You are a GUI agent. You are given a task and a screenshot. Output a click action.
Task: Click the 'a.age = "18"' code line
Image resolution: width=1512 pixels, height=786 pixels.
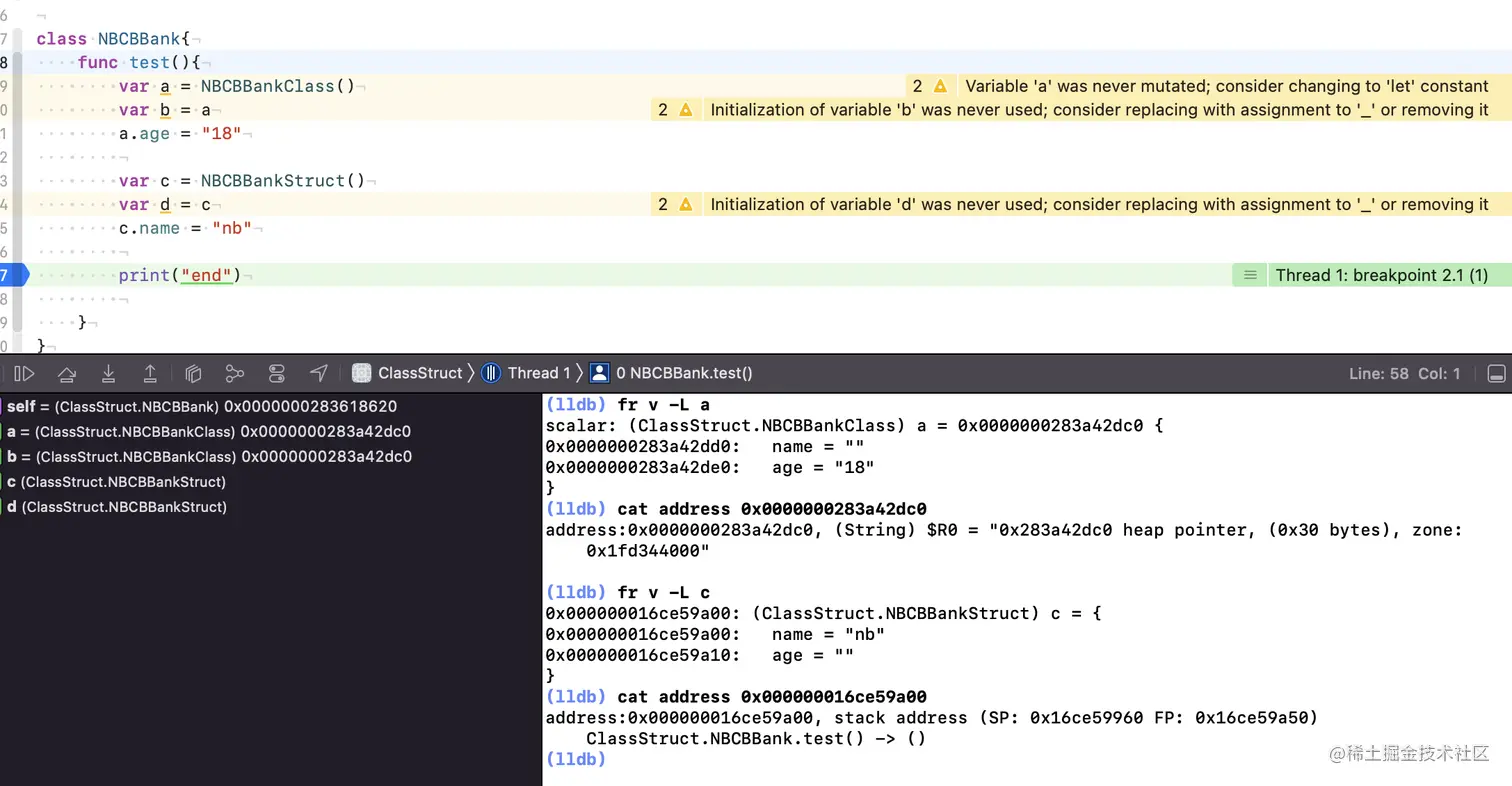point(180,134)
